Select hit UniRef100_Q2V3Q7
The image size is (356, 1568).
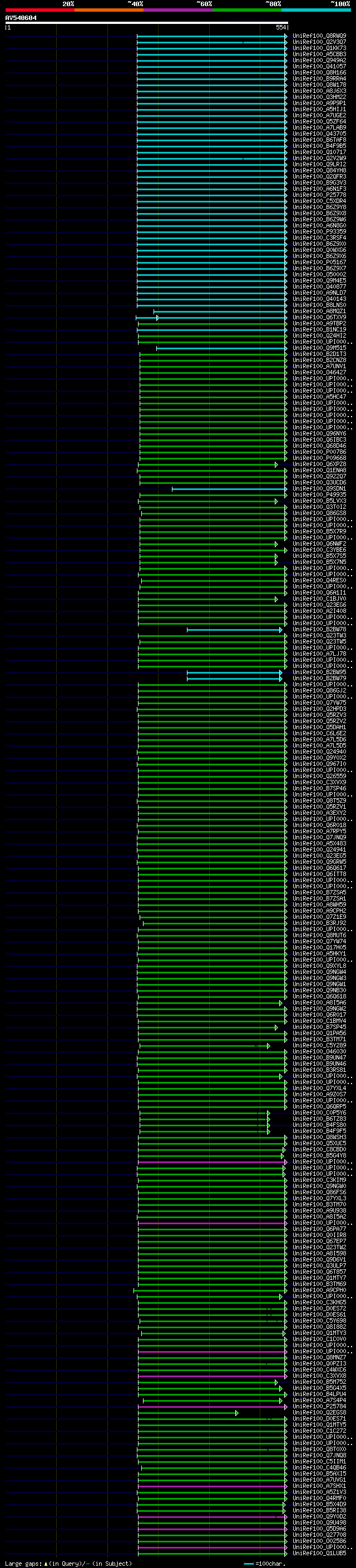(319, 42)
